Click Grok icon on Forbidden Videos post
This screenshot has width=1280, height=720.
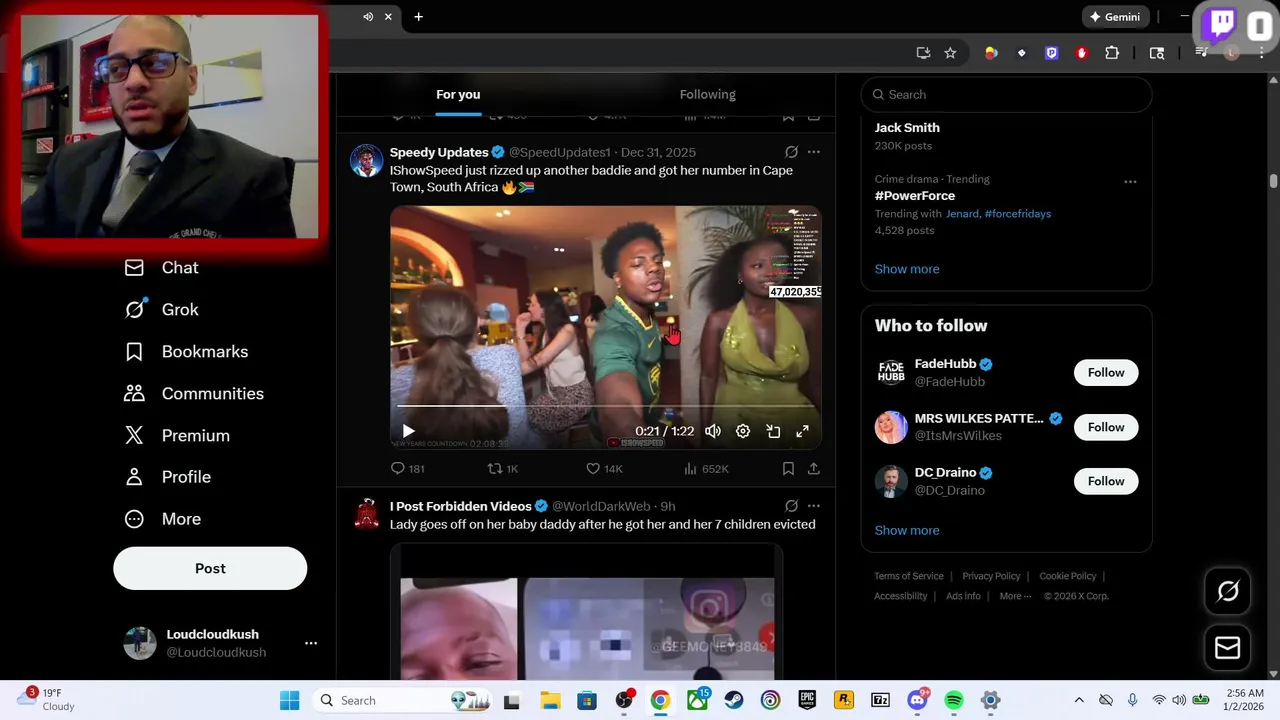pyautogui.click(x=791, y=506)
